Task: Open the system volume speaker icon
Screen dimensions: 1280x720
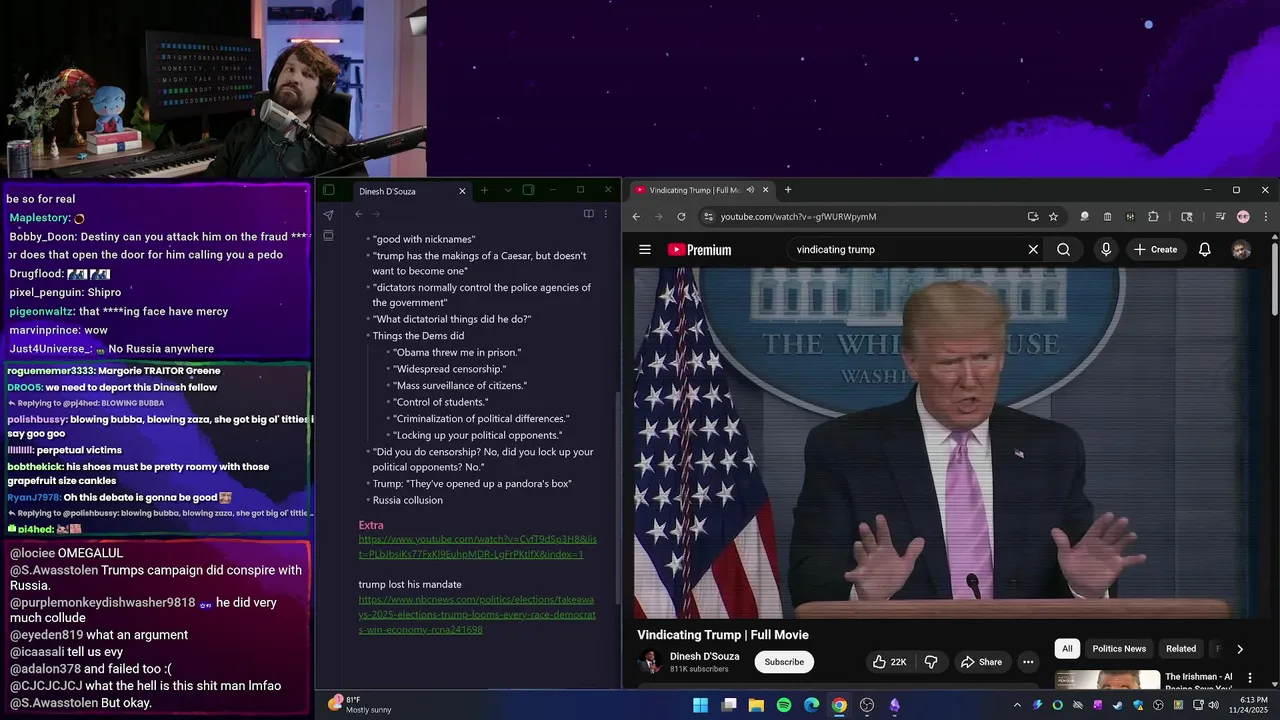Action: [1214, 705]
